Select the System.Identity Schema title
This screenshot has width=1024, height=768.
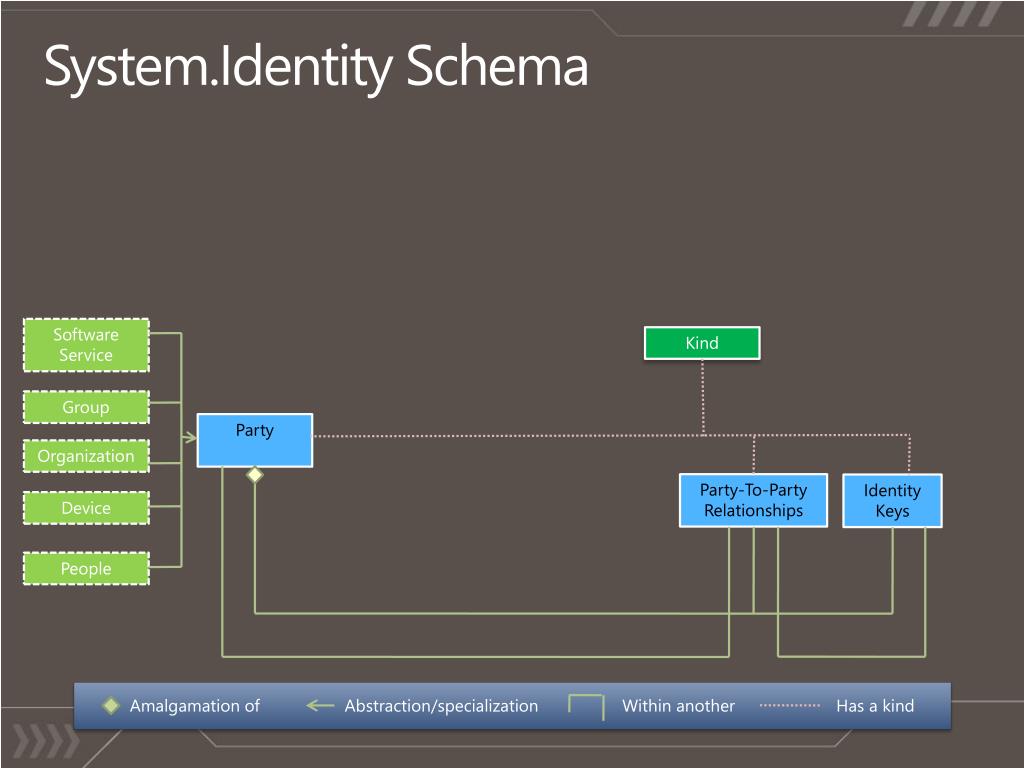[316, 67]
